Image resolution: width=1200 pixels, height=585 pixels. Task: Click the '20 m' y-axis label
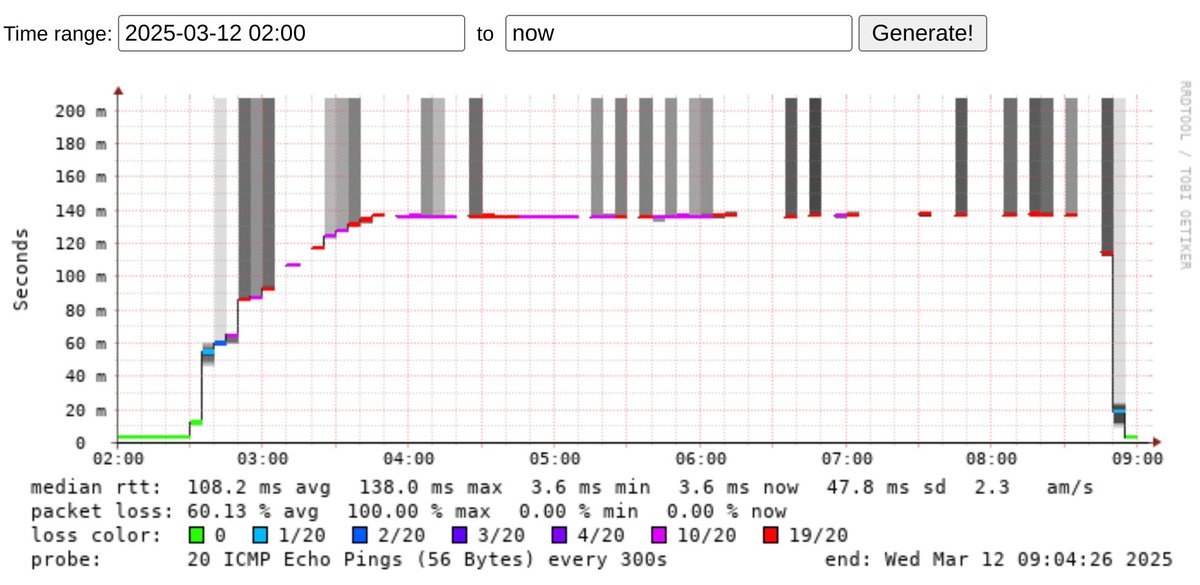point(86,410)
